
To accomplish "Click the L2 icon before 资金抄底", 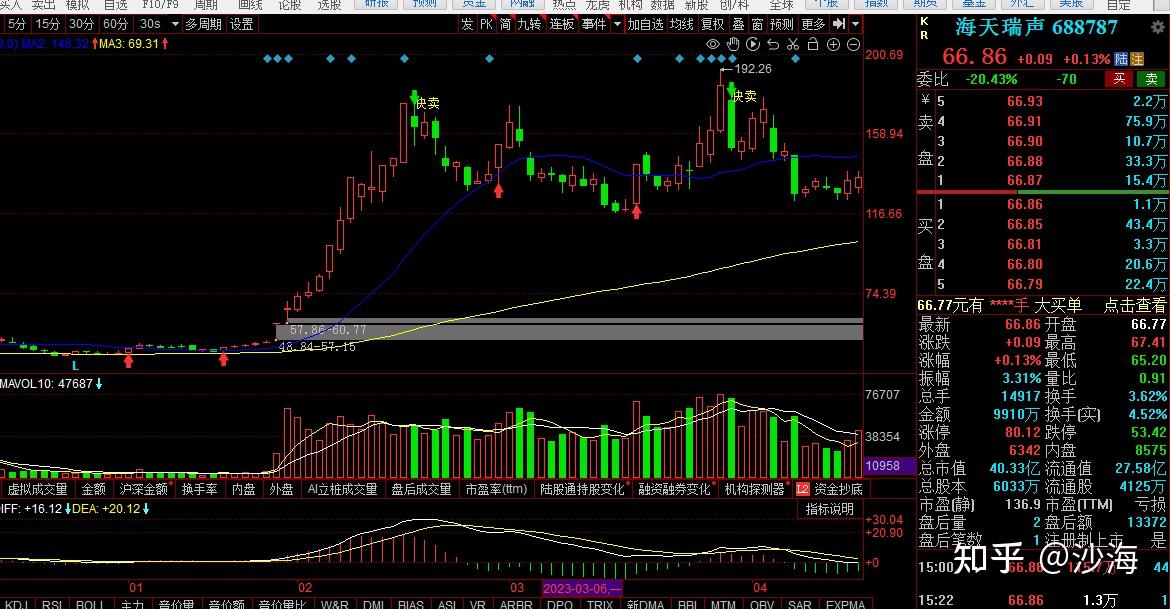I will coord(803,490).
